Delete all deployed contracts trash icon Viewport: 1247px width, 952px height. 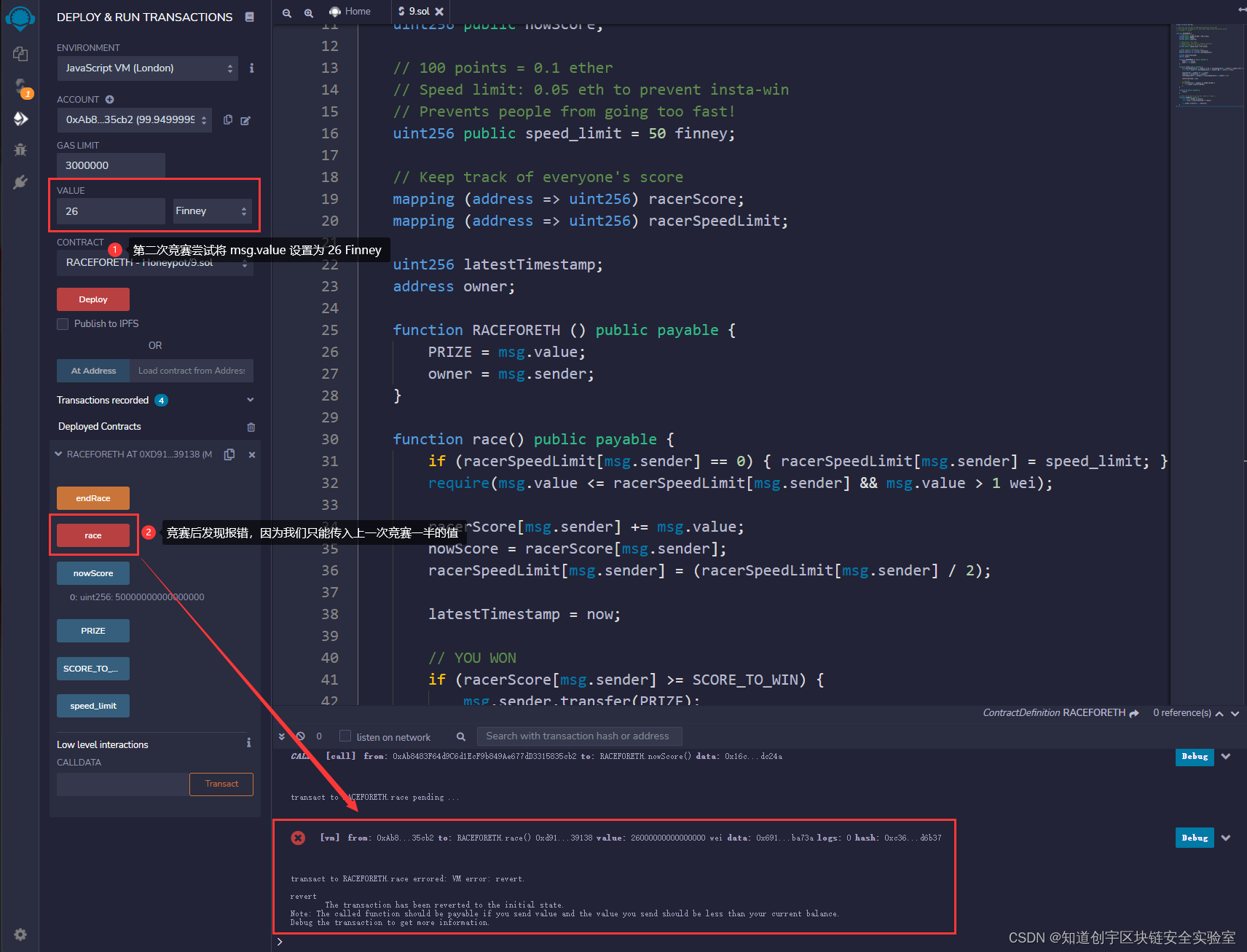coord(251,427)
